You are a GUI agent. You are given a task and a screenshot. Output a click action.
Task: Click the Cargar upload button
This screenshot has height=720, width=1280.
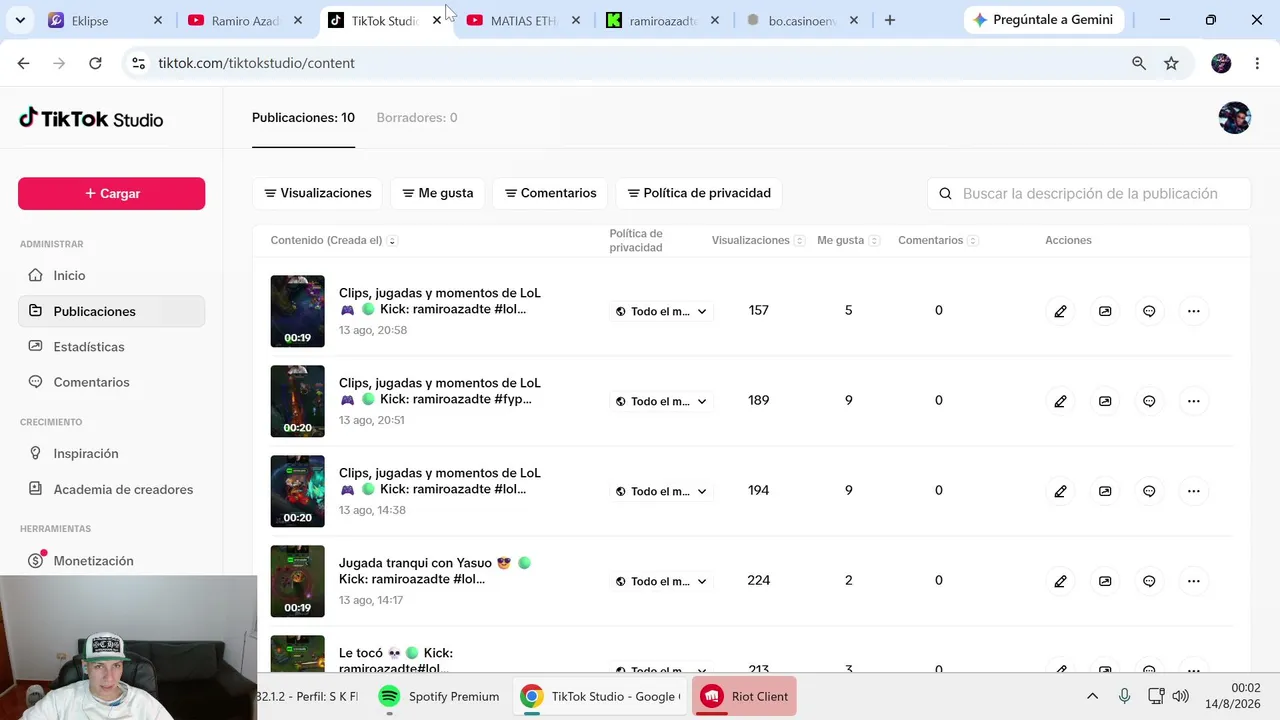click(x=111, y=193)
